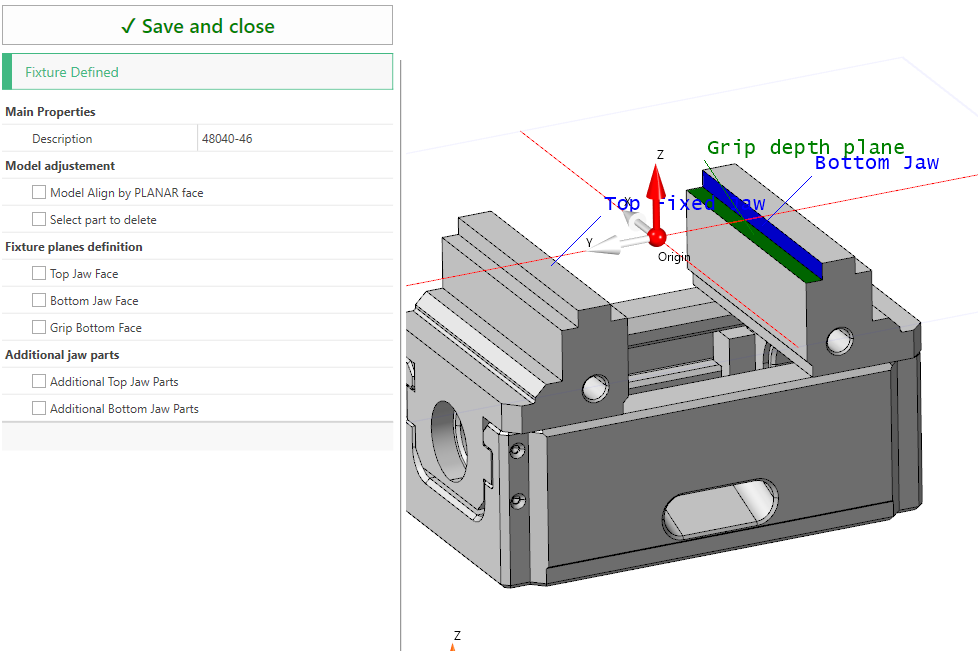Click the white Y axis arrow
The image size is (978, 651).
pyautogui.click(x=611, y=244)
